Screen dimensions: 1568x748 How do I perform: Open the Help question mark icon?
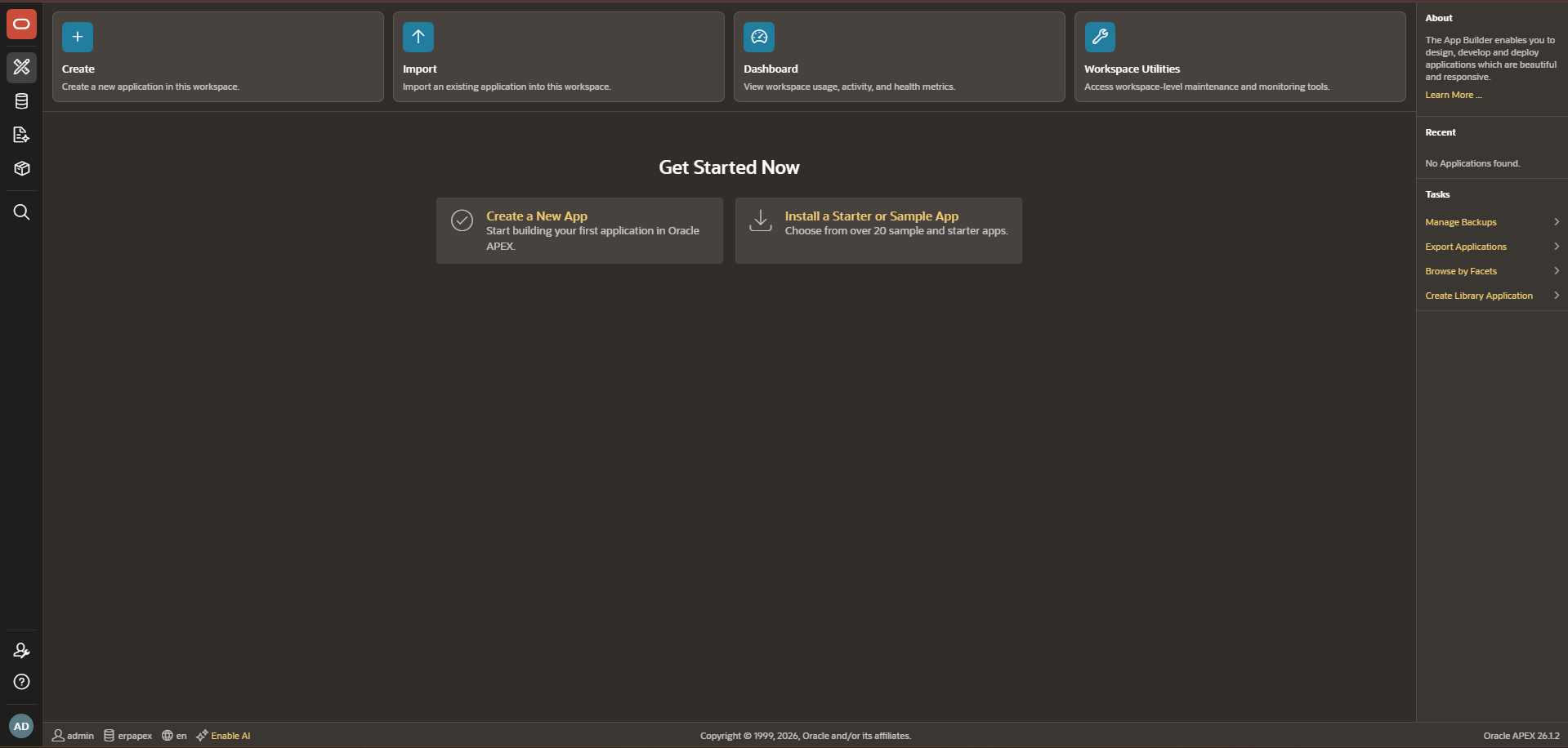point(21,682)
